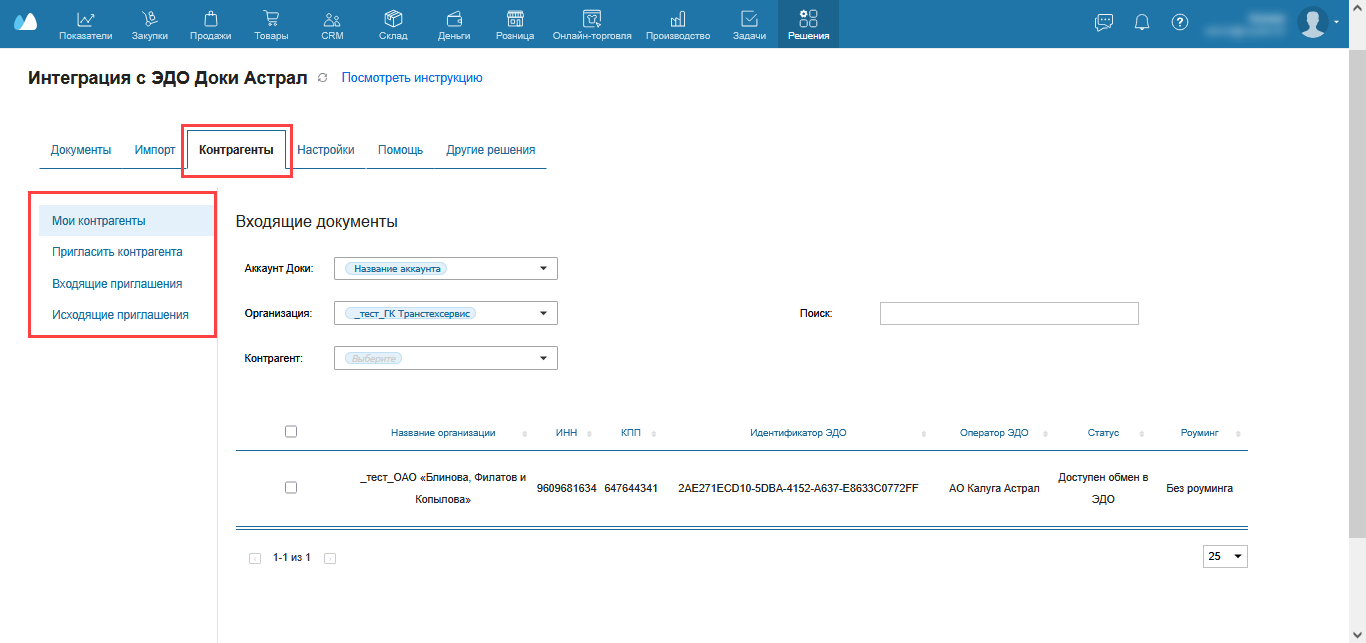Toggle the select-all checkbox in table header
Image resolution: width=1366 pixels, height=643 pixels.
(291, 432)
